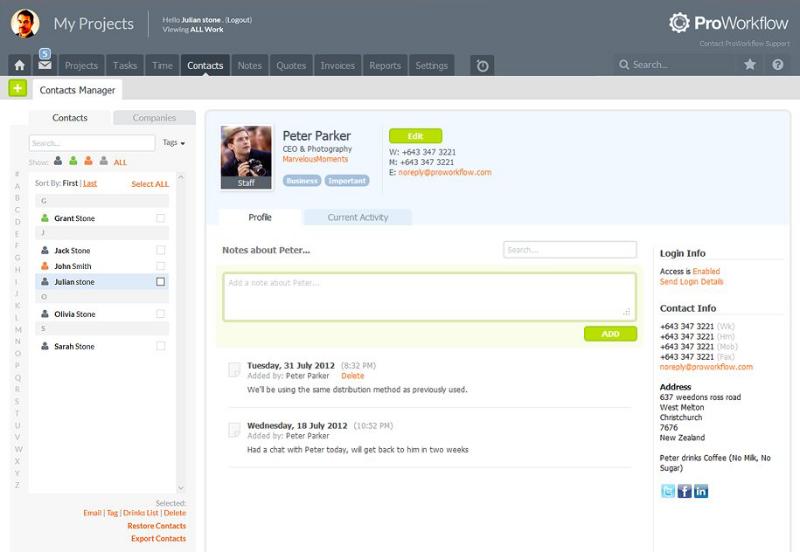The height and width of the screenshot is (552, 800).
Task: Open the Settings tab
Action: click(x=432, y=65)
